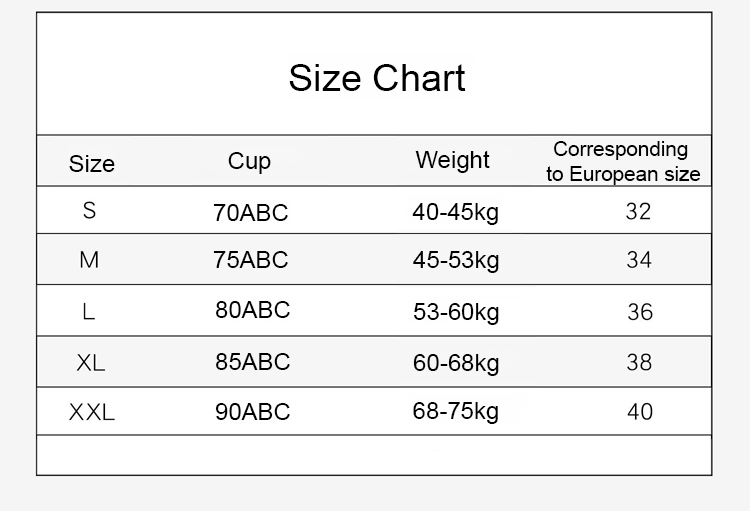
Task: Click the XL size cell
Action: click(x=90, y=363)
